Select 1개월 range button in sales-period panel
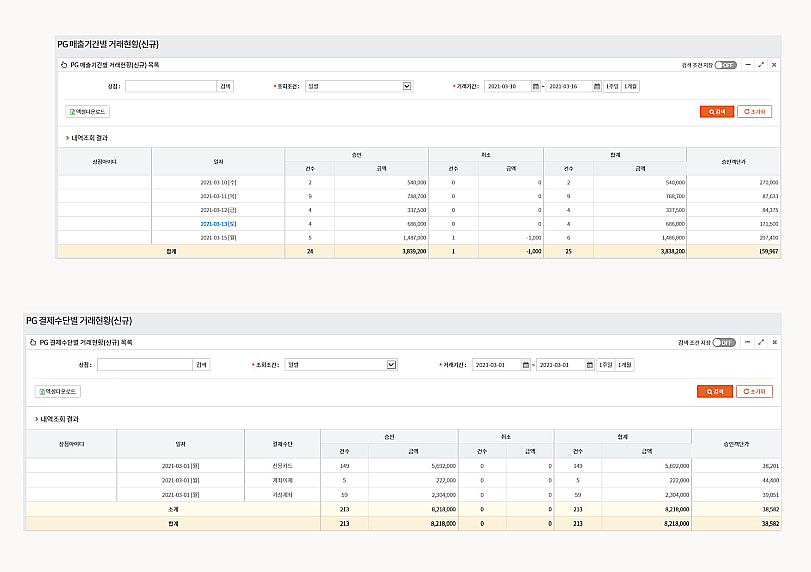 click(630, 86)
